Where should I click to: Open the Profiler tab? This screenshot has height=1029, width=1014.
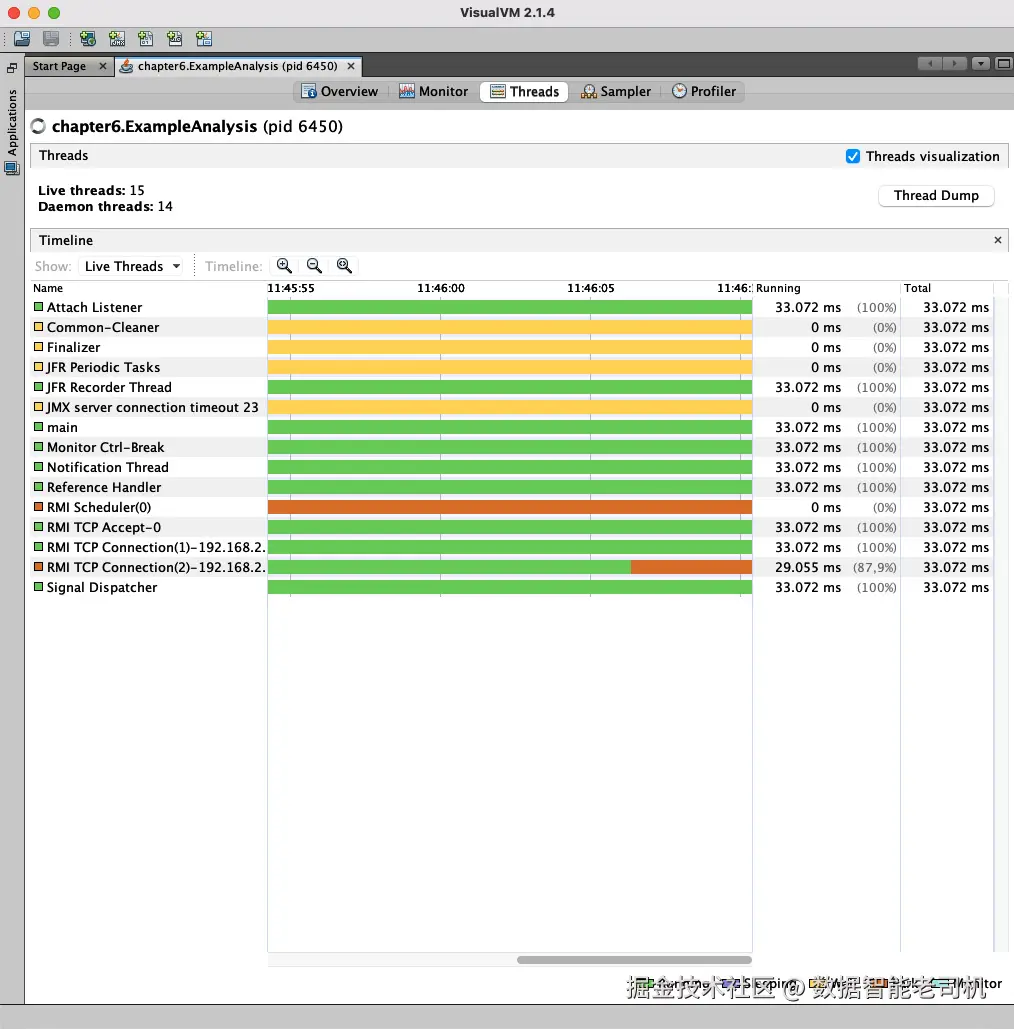pyautogui.click(x=704, y=91)
